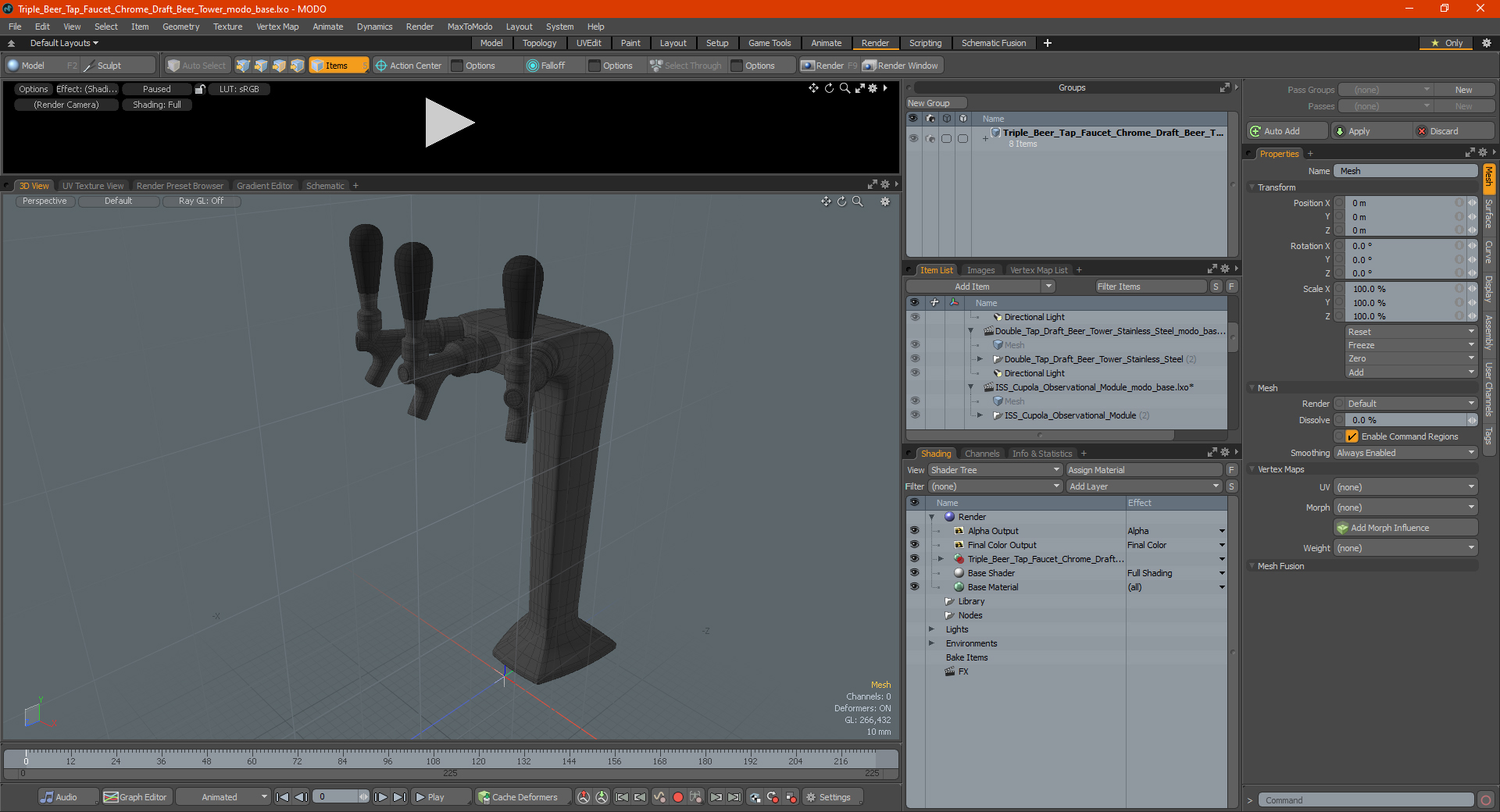This screenshot has height=812, width=1500.
Task: Switch to the Topology layout tab
Action: click(539, 43)
